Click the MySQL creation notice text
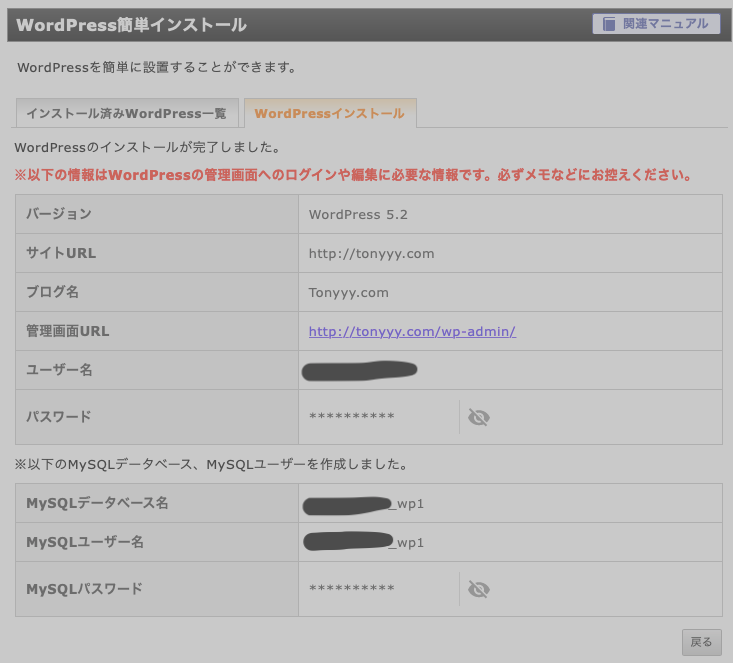The height and width of the screenshot is (663, 733). click(211, 464)
